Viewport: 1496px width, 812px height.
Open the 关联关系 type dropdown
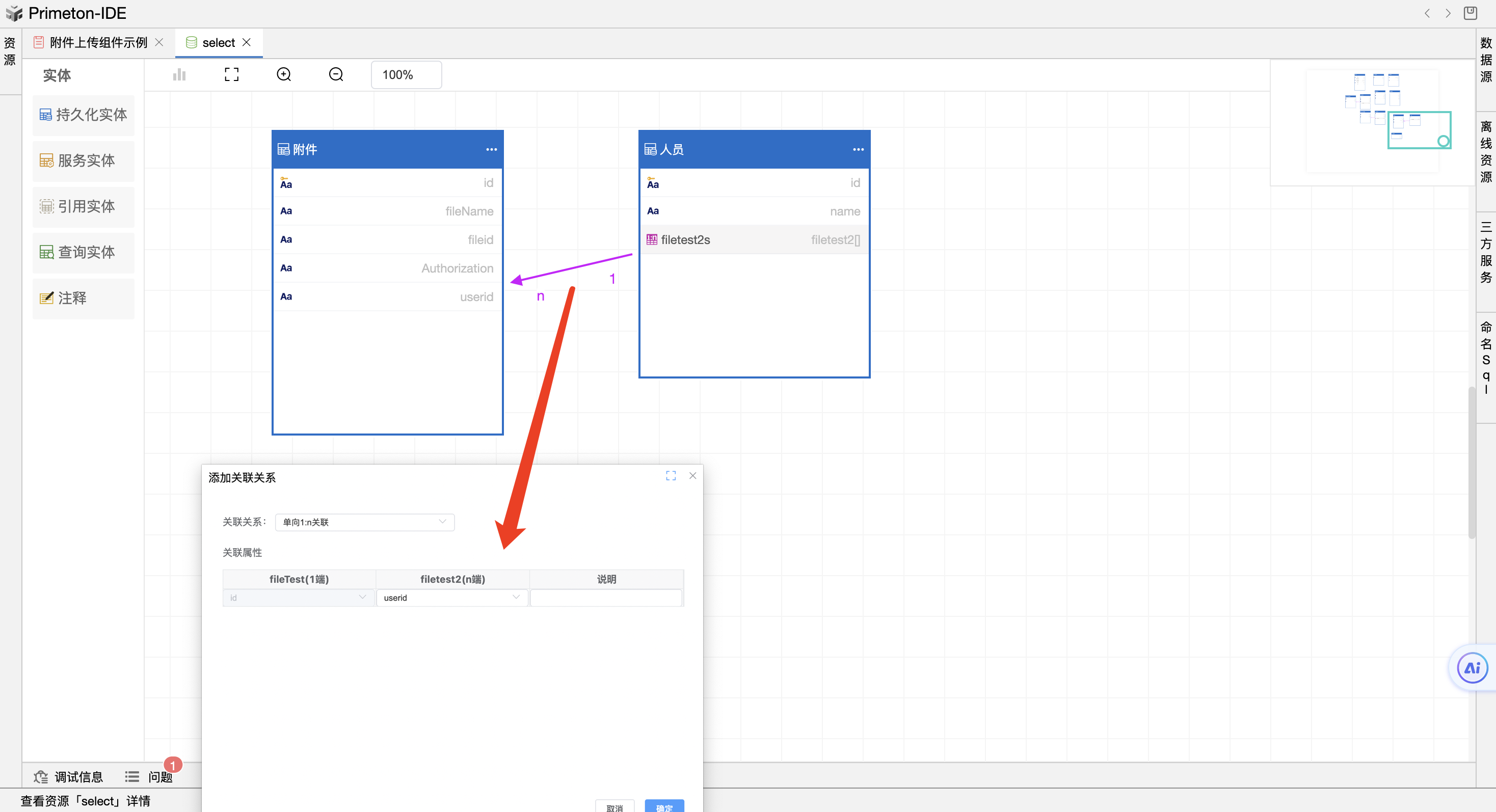coord(365,522)
